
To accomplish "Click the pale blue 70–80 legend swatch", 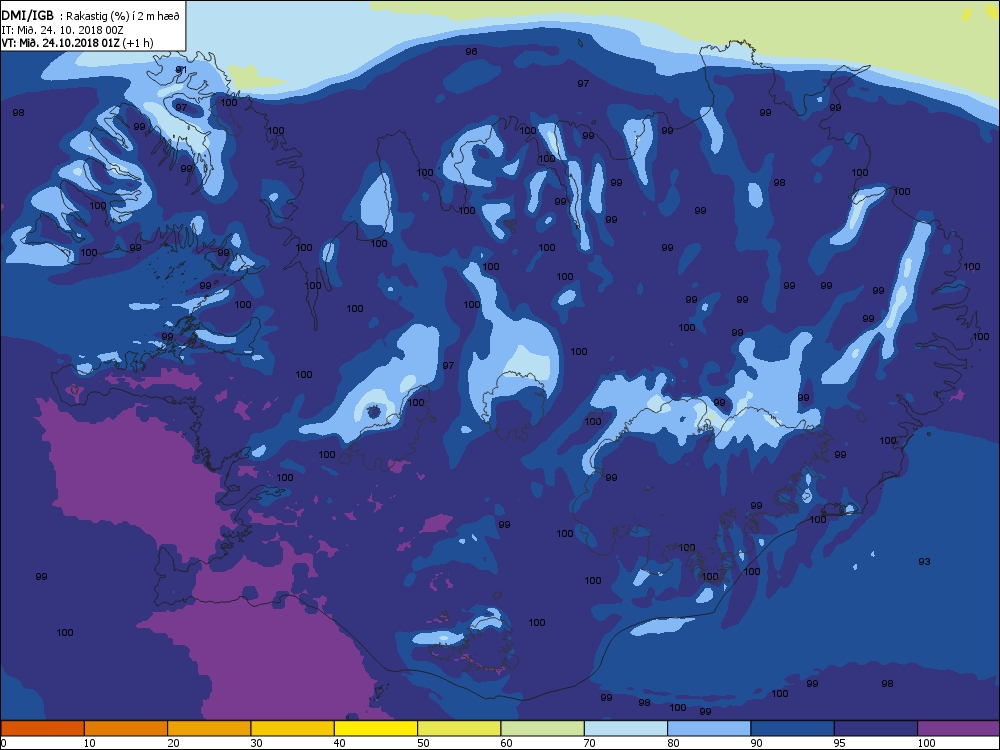I will (626, 728).
